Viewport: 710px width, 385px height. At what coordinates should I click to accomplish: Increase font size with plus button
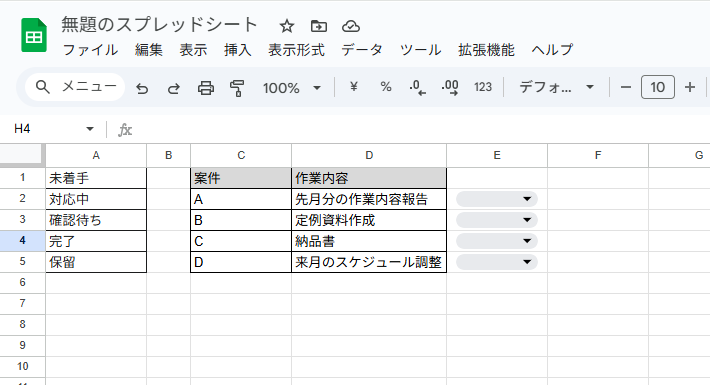(x=690, y=87)
